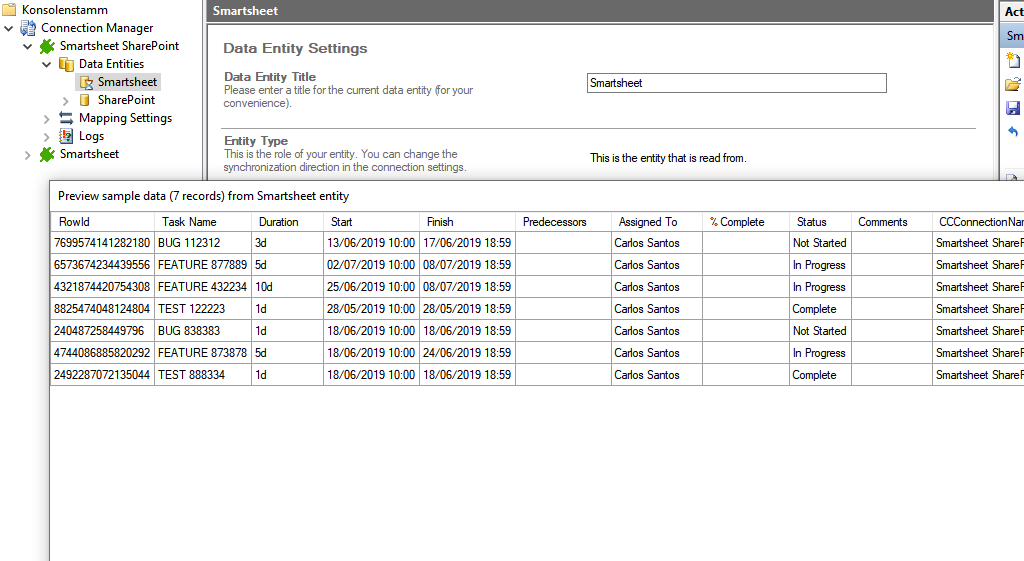Click the save floppy disk icon
The image size is (1024, 561).
tap(1013, 108)
